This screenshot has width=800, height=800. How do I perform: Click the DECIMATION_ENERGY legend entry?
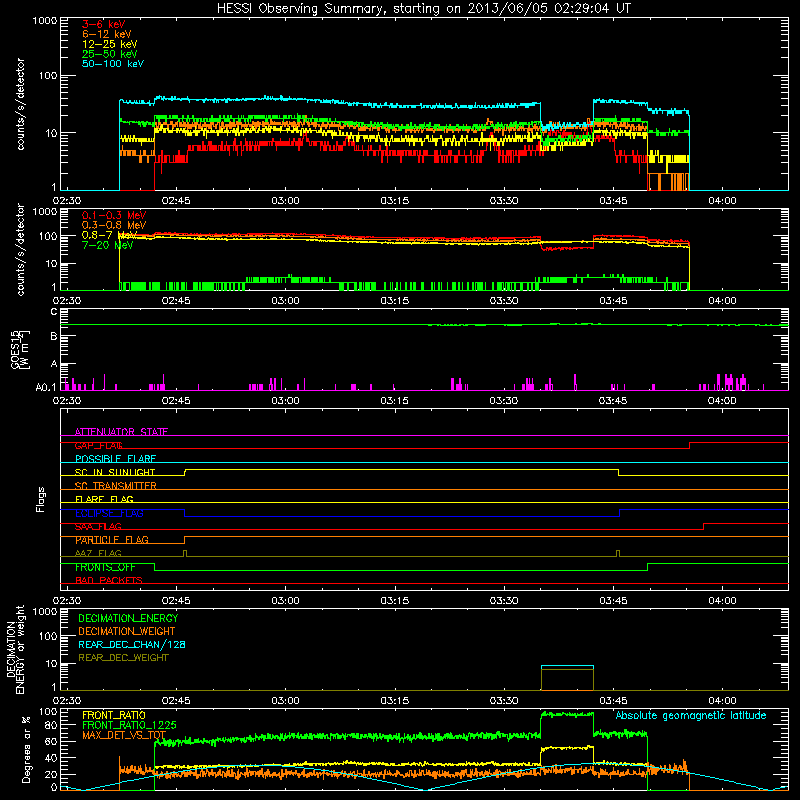pos(128,618)
